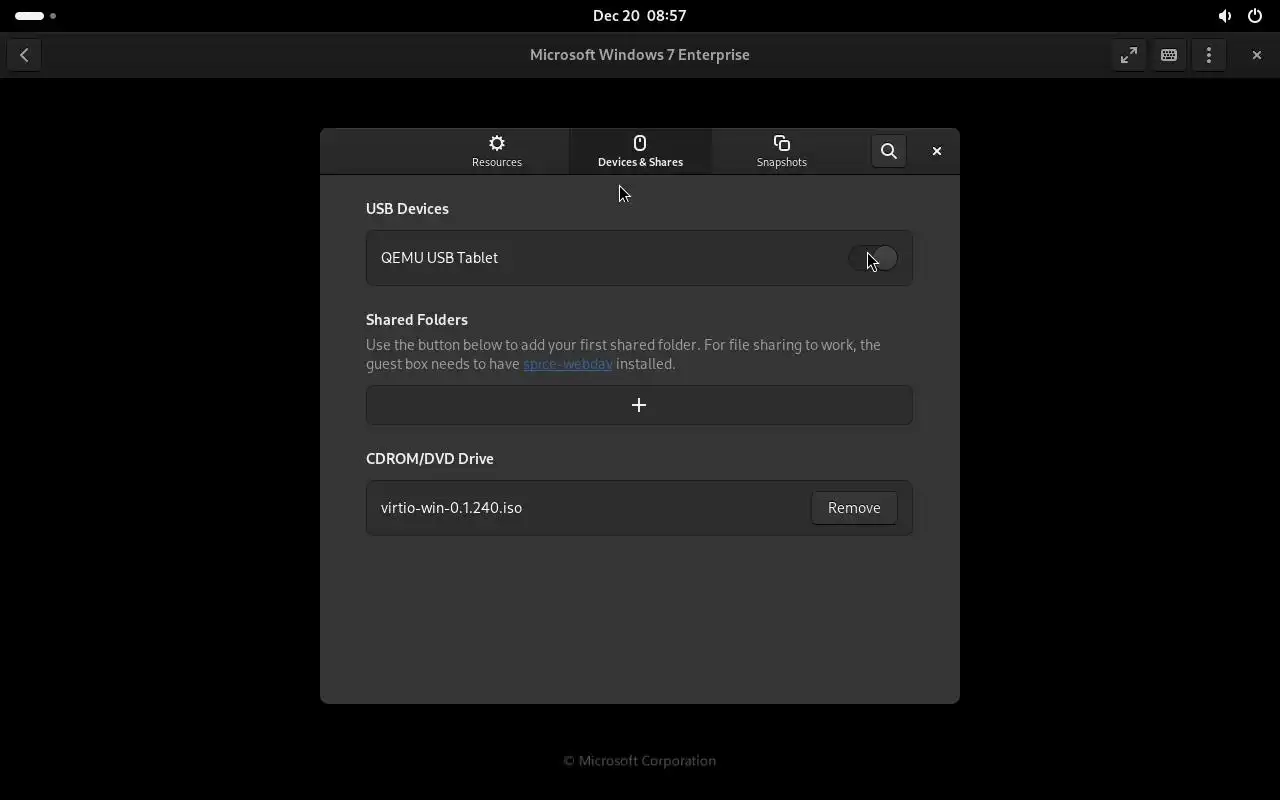This screenshot has width=1280, height=800.
Task: Open the clock showing Dec 20 08:57
Action: pyautogui.click(x=640, y=16)
